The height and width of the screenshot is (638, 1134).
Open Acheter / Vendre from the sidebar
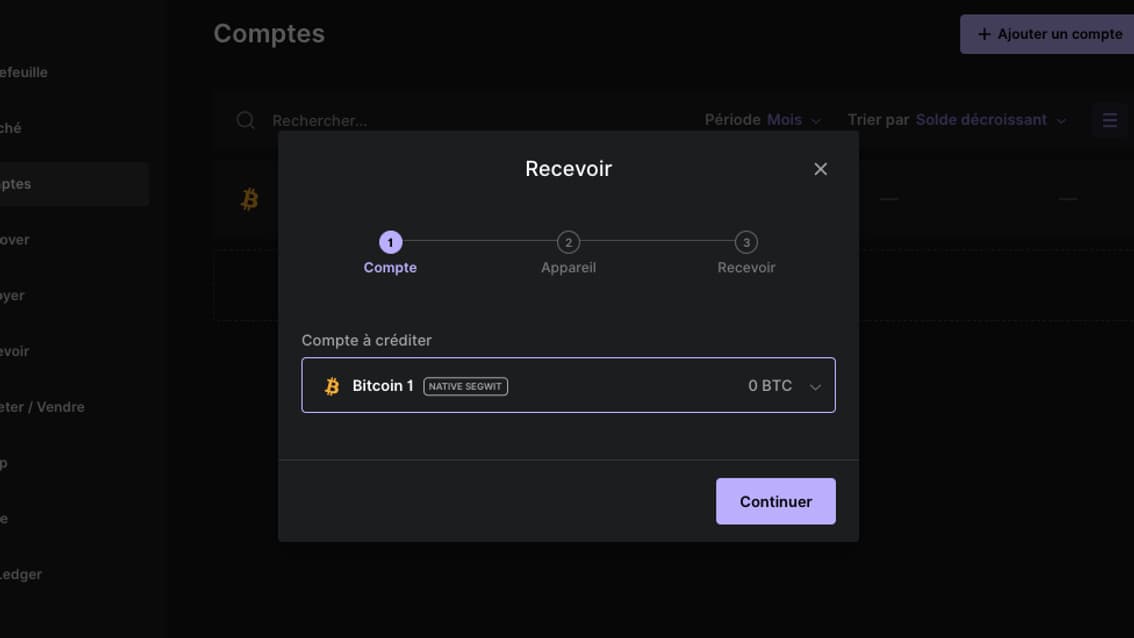tap(42, 407)
